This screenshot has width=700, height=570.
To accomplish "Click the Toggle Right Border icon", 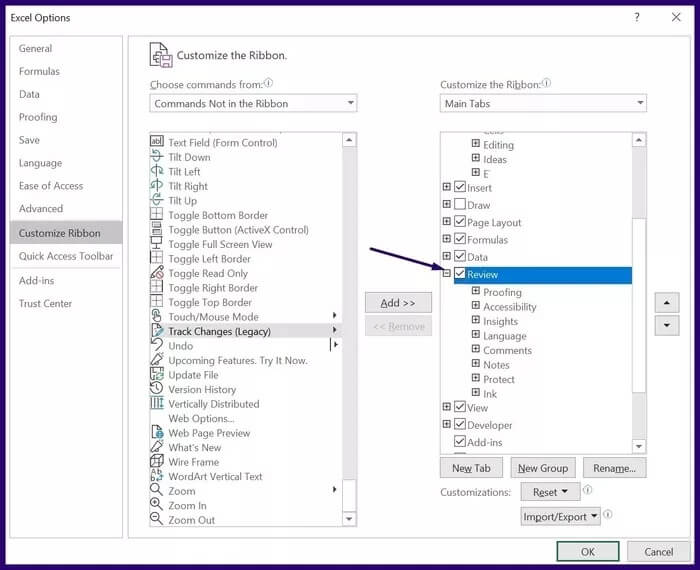I will click(157, 287).
